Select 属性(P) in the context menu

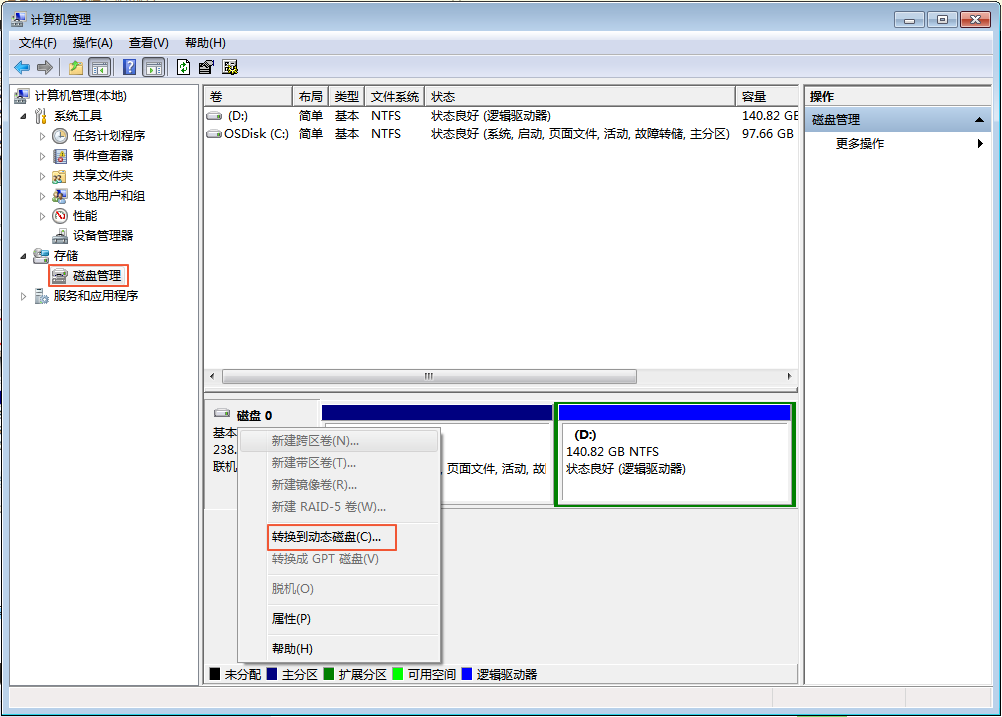(x=291, y=619)
